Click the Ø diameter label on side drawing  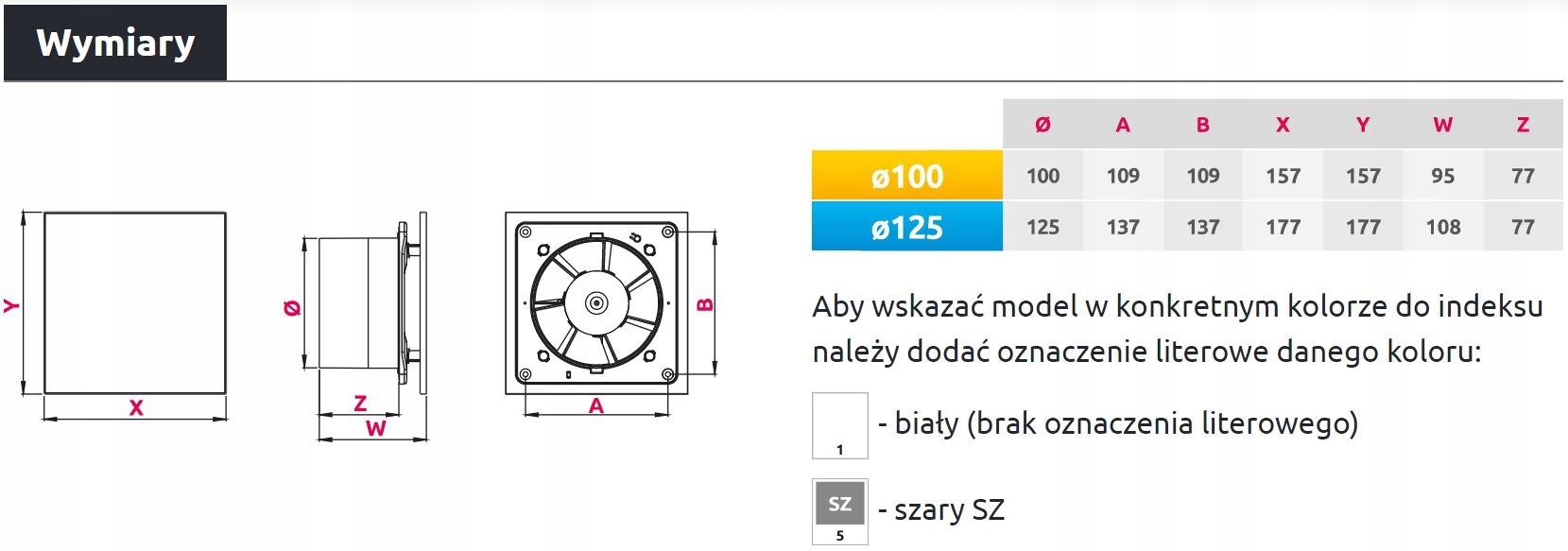(292, 307)
